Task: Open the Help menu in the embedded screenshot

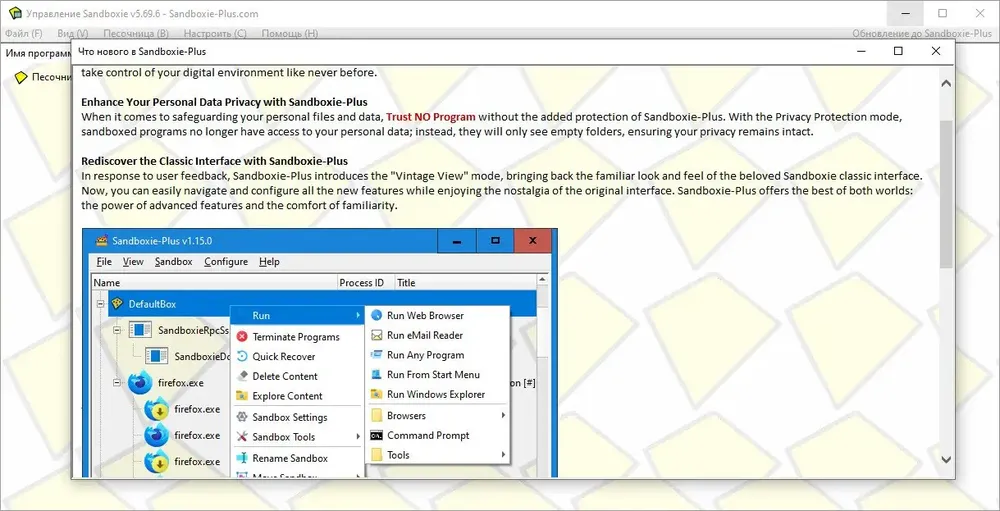Action: [269, 262]
